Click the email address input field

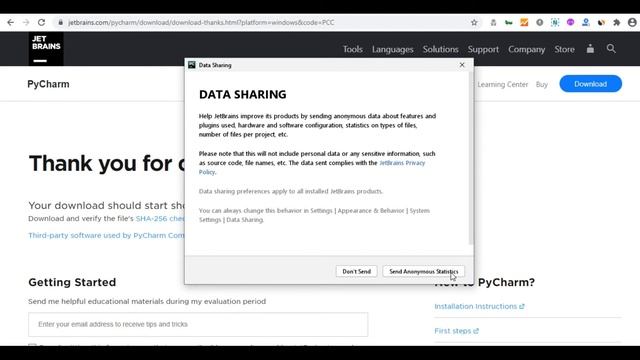pos(198,324)
